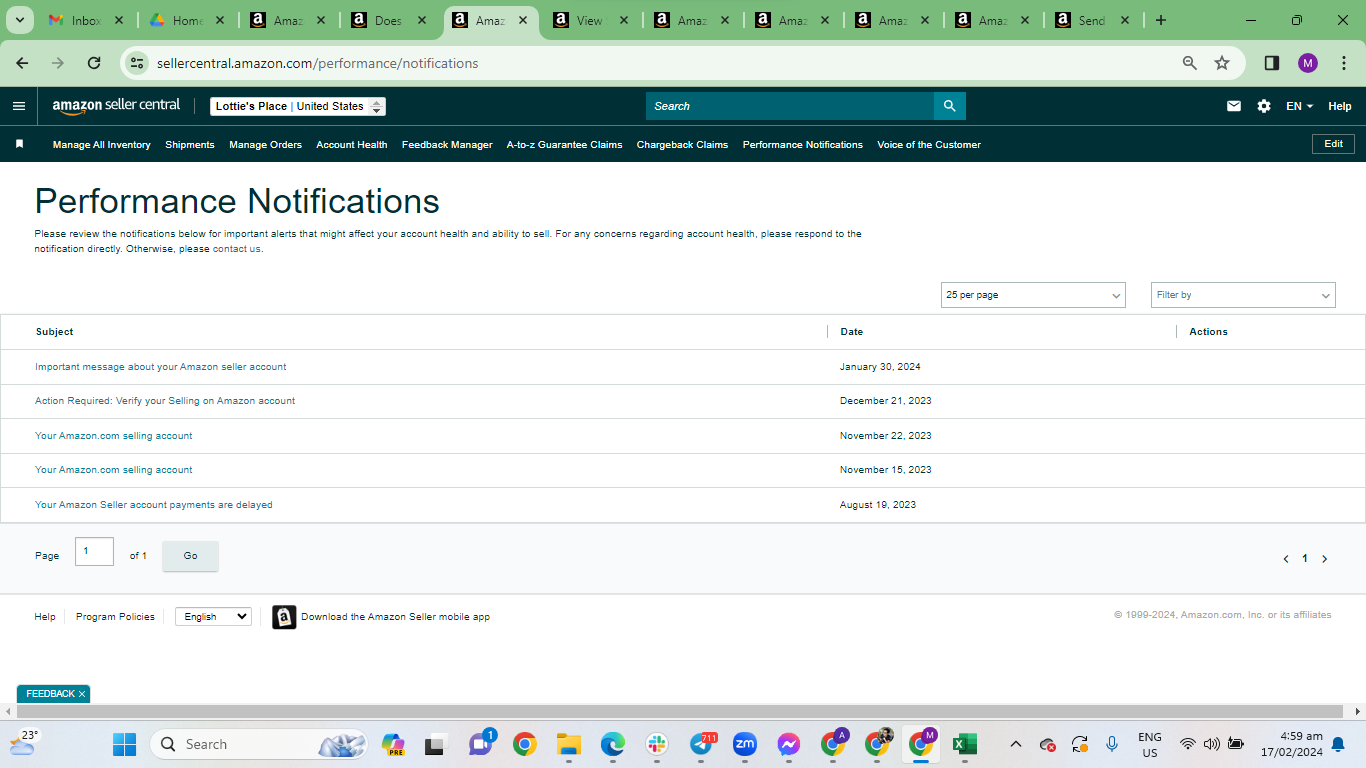Go to Manage Orders
Screen dimensions: 1366x768
coord(265,145)
